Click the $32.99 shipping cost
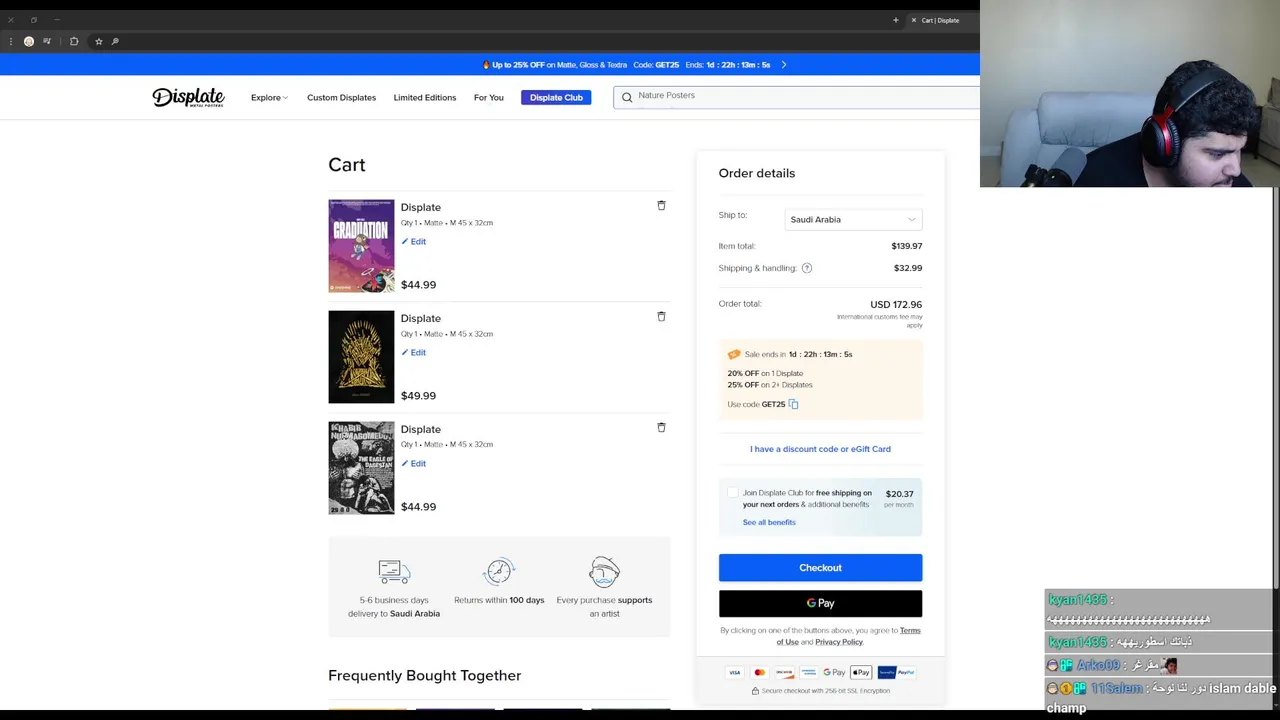The image size is (1280, 720). [x=908, y=268]
